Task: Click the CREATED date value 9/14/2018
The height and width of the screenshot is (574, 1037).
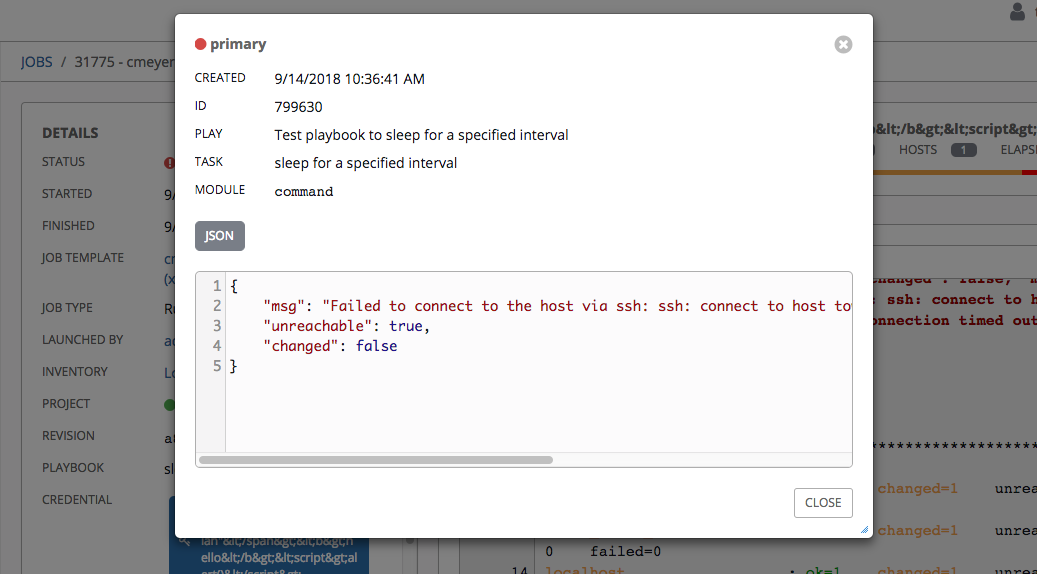Action: 349,79
